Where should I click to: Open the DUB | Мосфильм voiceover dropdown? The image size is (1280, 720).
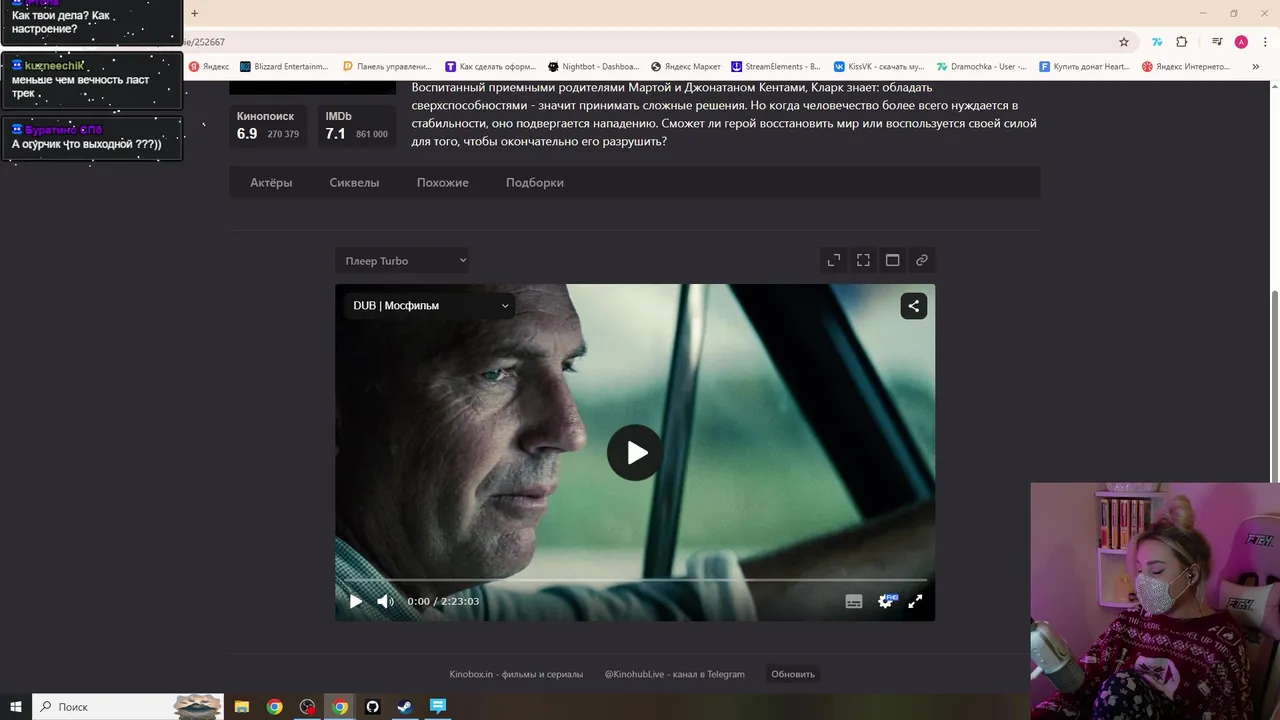click(x=430, y=306)
